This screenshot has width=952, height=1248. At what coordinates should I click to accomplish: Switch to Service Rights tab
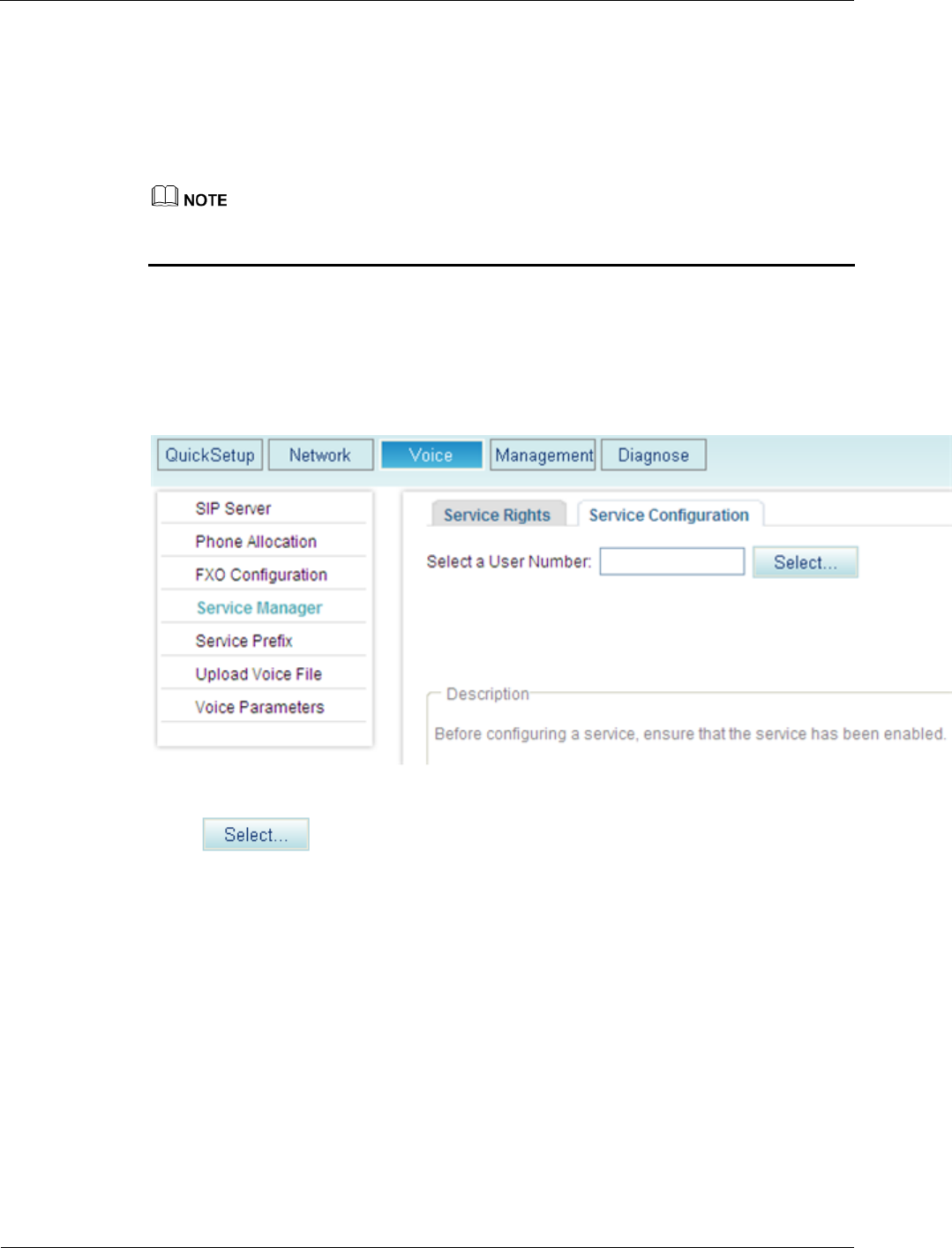[x=497, y=515]
